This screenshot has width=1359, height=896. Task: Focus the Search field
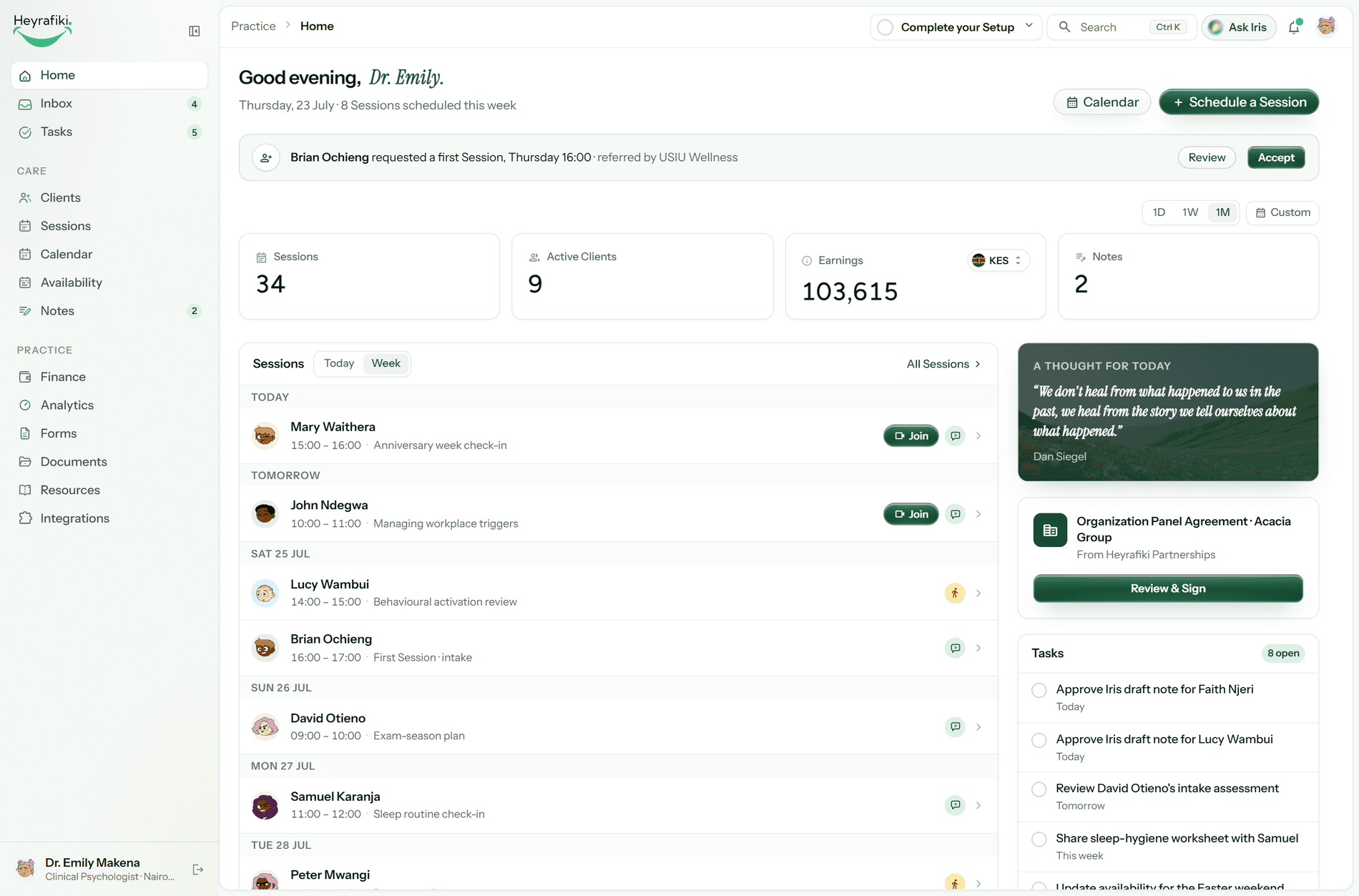(x=1122, y=27)
